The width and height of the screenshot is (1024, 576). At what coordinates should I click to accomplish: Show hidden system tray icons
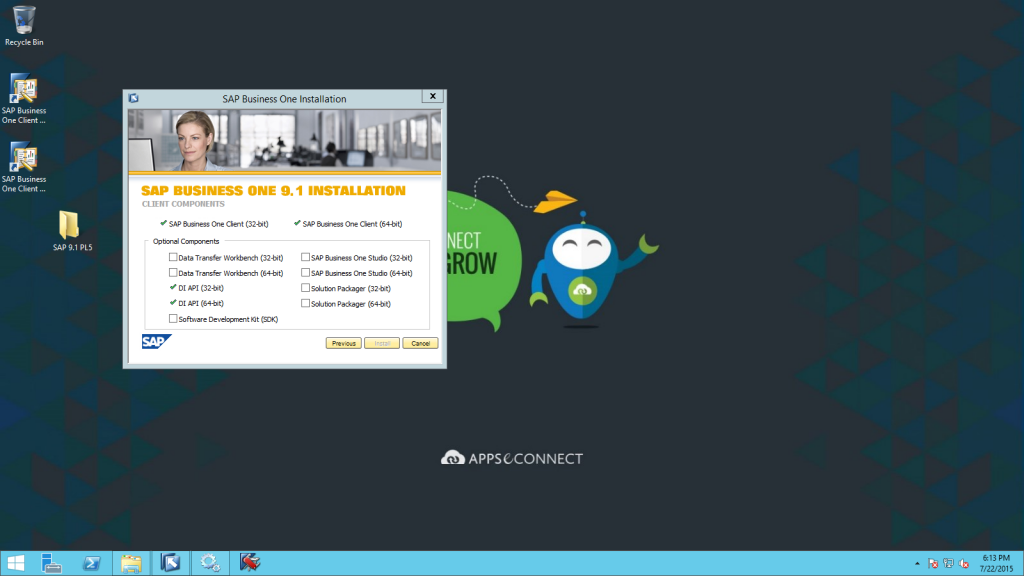coord(917,564)
